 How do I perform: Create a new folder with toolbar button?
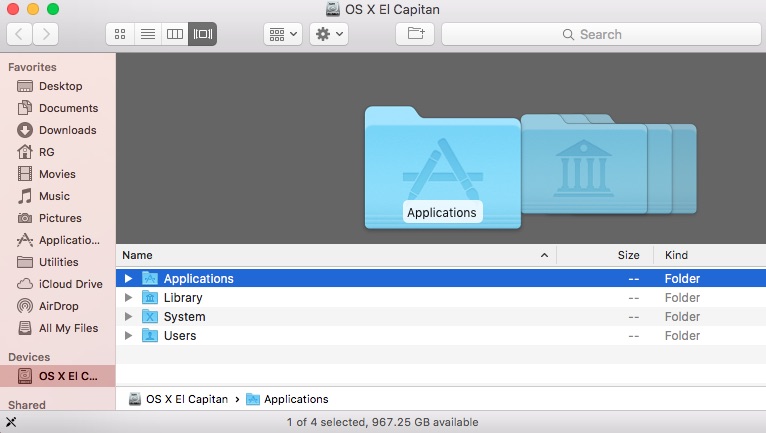tap(415, 34)
